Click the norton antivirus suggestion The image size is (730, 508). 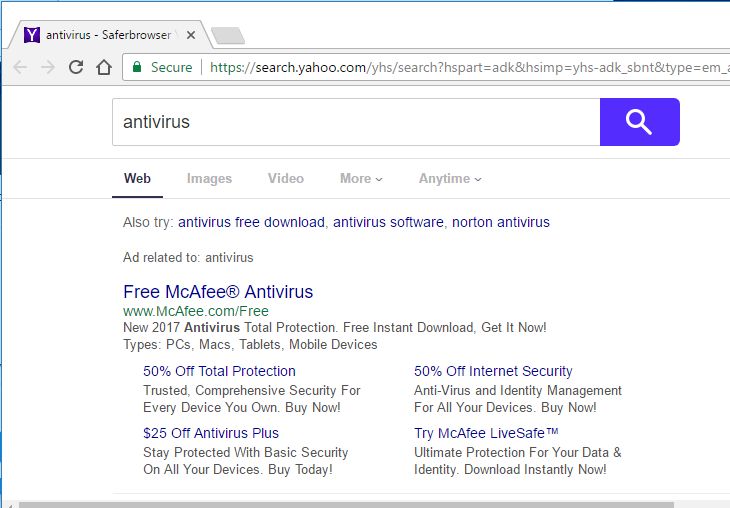pyautogui.click(x=500, y=222)
